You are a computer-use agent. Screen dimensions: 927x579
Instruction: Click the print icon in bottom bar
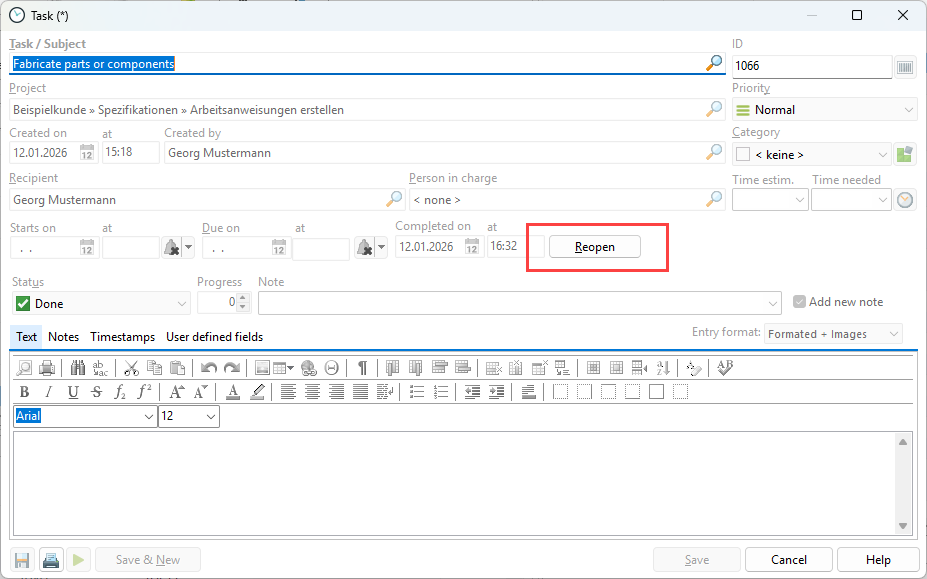pos(50,560)
